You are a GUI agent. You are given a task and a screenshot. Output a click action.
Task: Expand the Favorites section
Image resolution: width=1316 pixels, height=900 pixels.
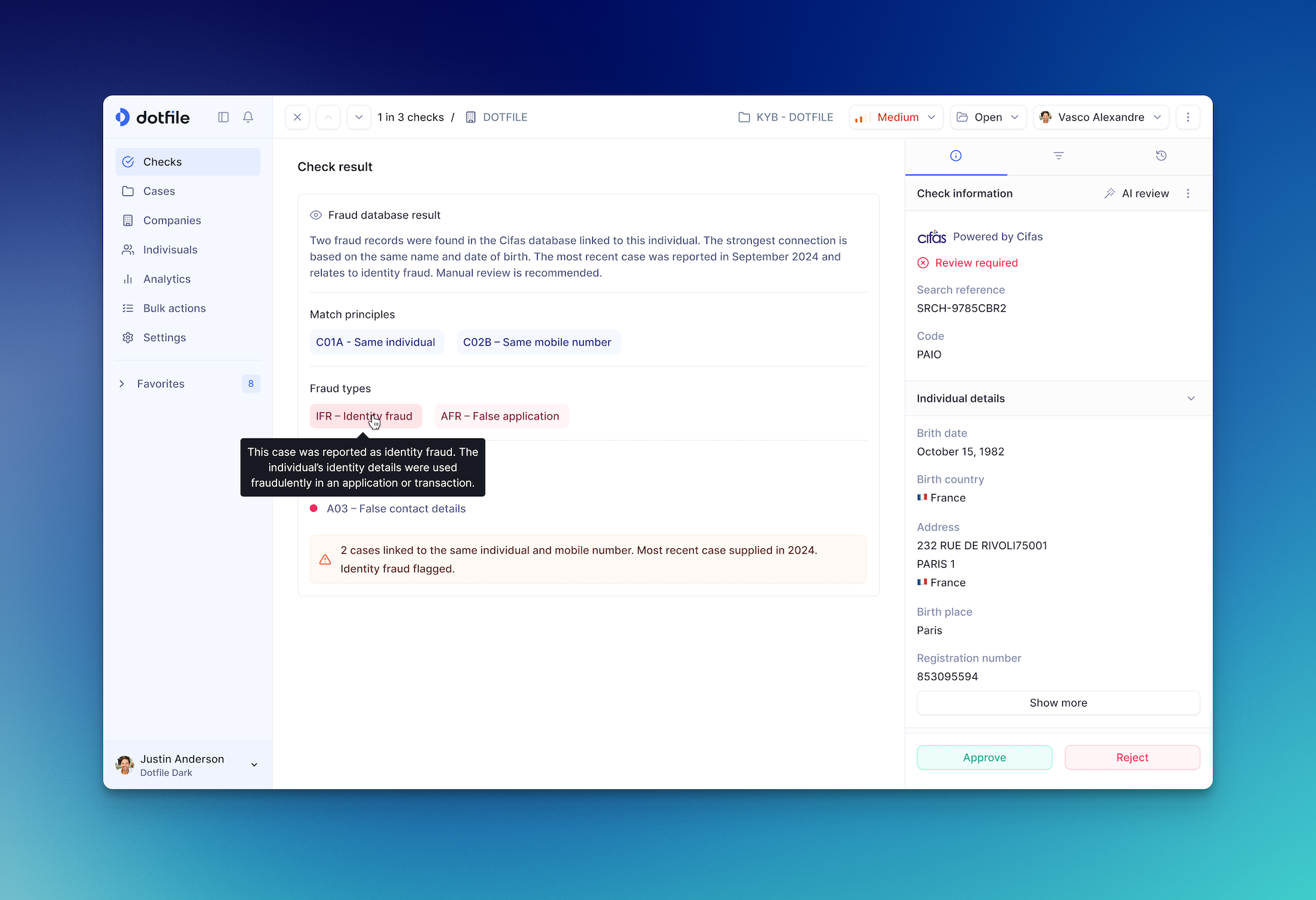pyautogui.click(x=122, y=384)
